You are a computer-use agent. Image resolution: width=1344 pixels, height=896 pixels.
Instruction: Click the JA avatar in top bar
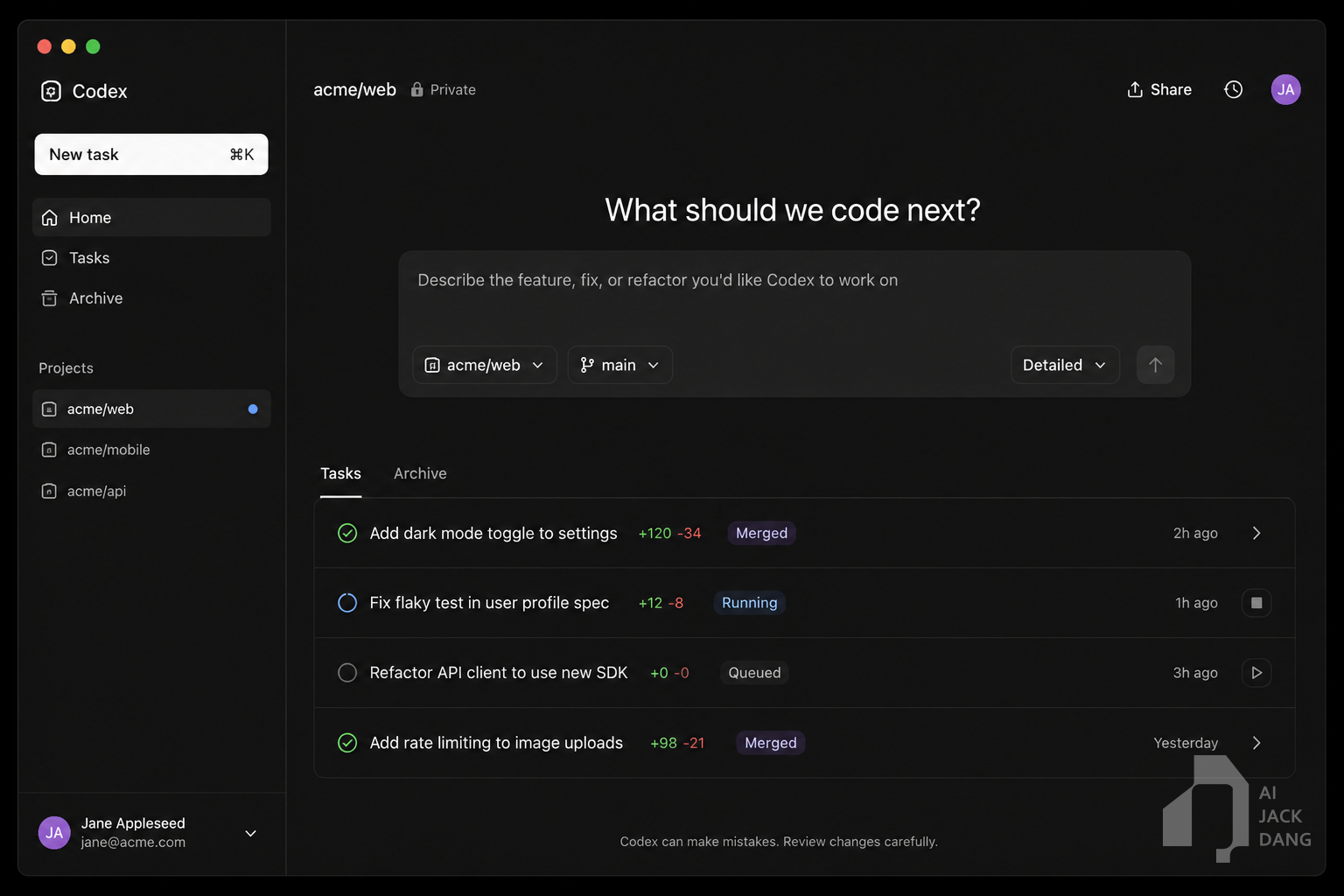1285,89
